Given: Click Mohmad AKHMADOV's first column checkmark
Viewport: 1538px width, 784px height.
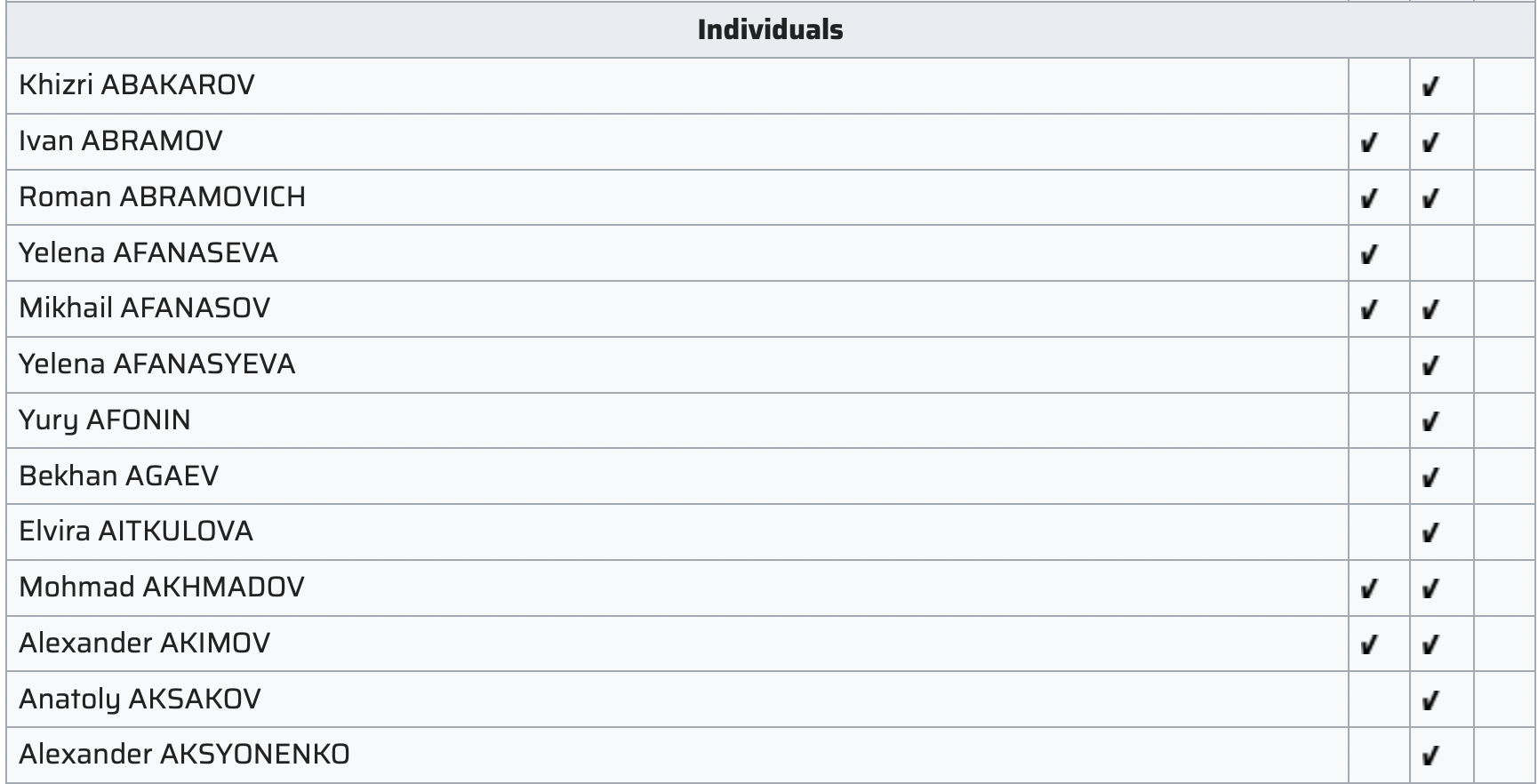Looking at the screenshot, I should coord(1369,588).
